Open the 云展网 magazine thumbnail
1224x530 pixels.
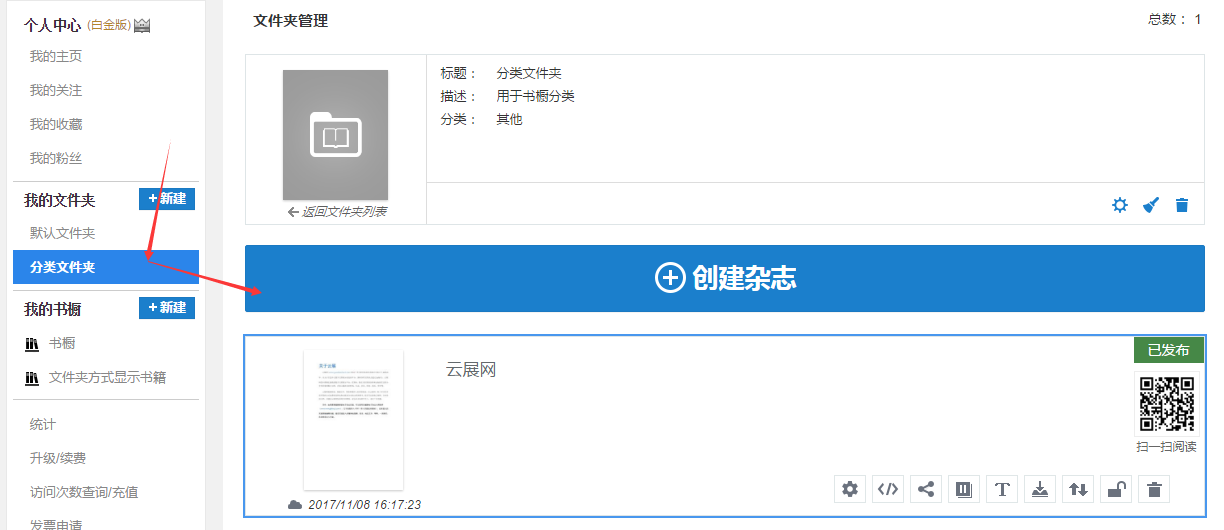click(x=353, y=419)
